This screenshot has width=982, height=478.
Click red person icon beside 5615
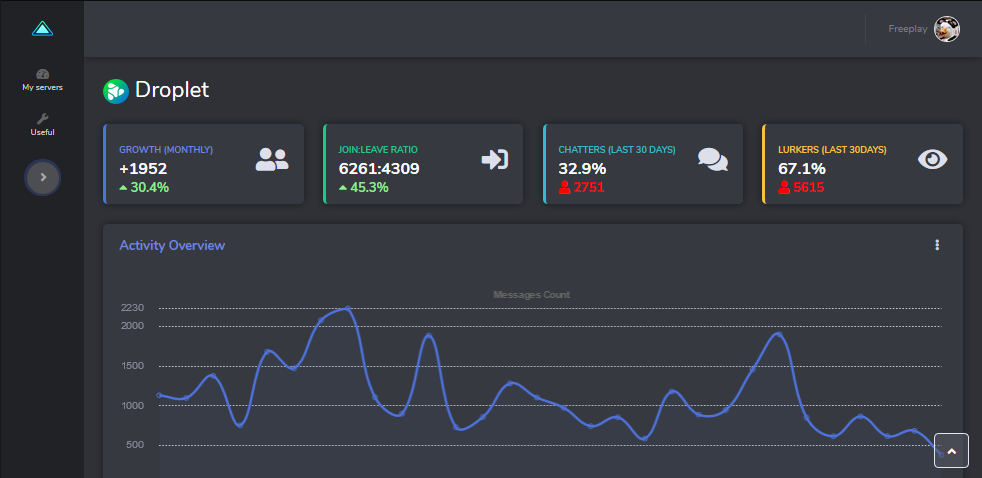783,187
